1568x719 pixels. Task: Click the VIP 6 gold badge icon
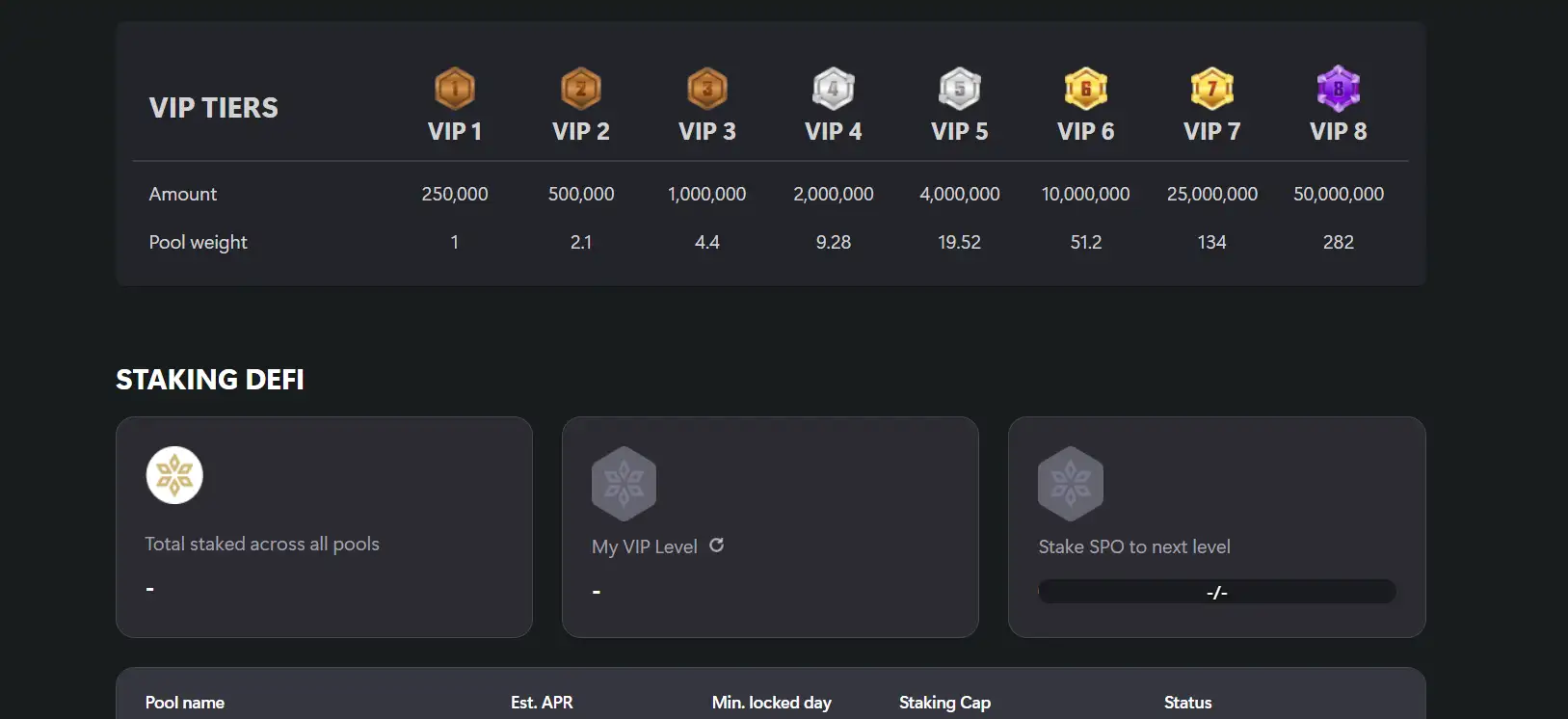coord(1086,89)
